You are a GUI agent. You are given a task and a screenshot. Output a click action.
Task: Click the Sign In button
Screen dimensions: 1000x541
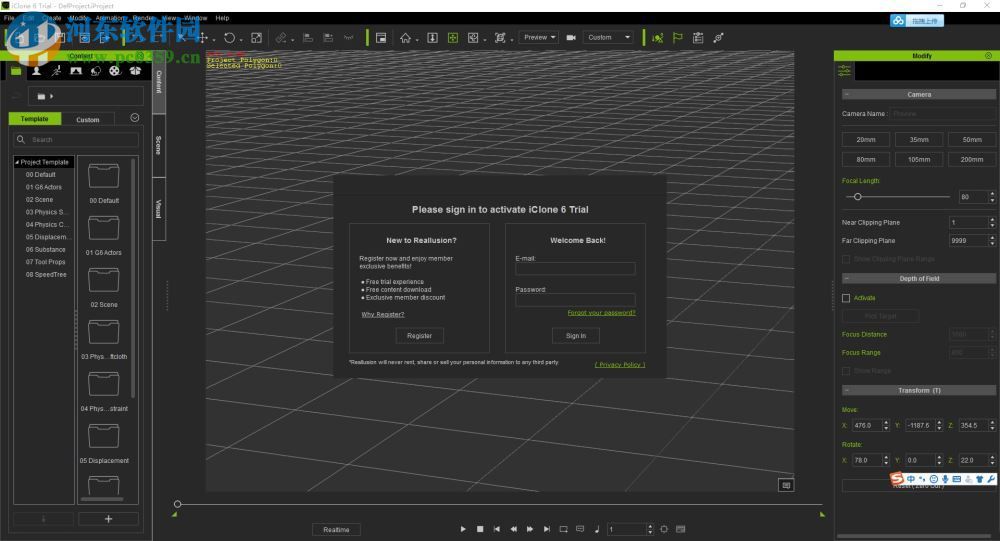575,336
